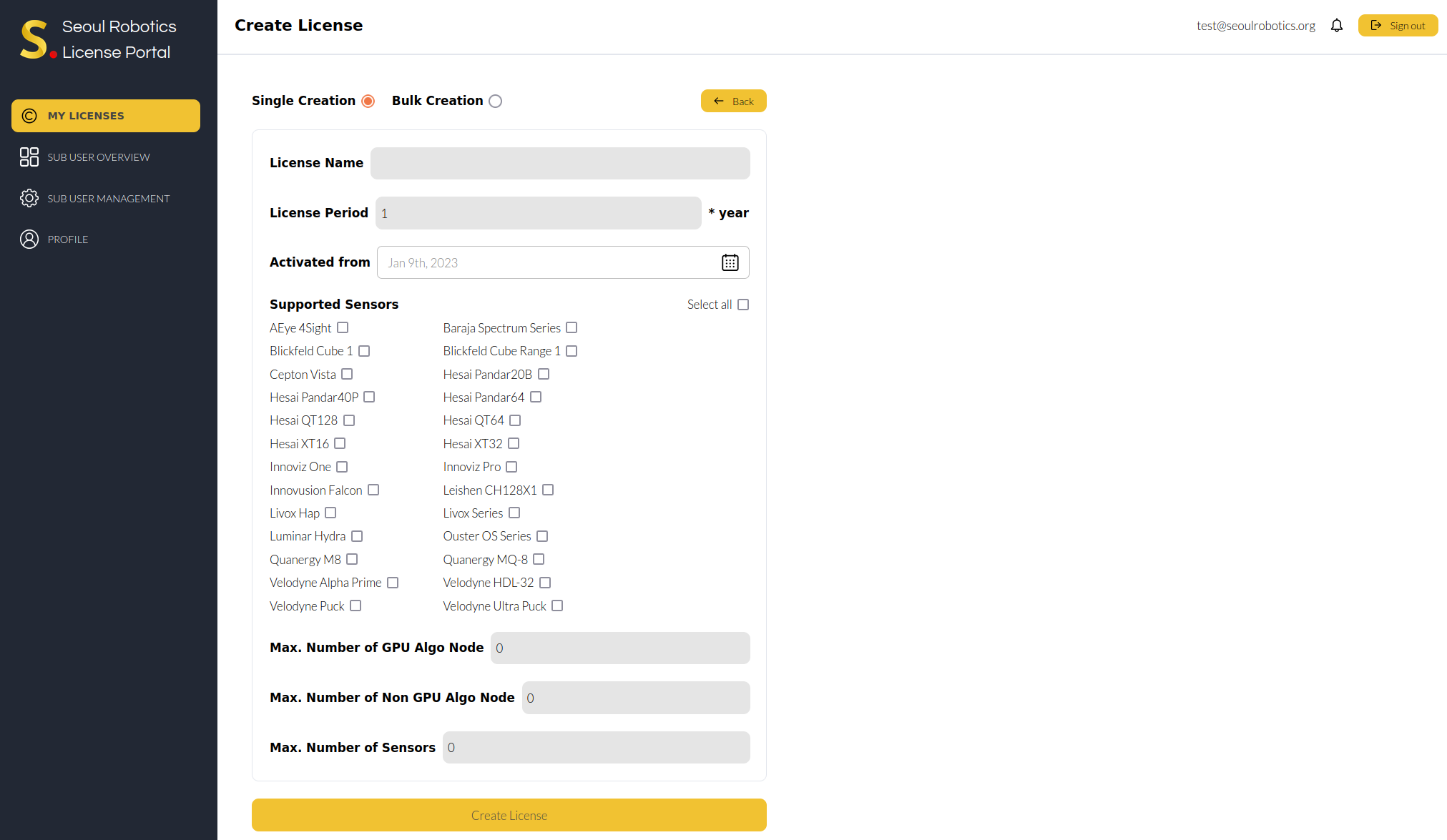Enable AEye 4Sight sensor

coord(343,327)
